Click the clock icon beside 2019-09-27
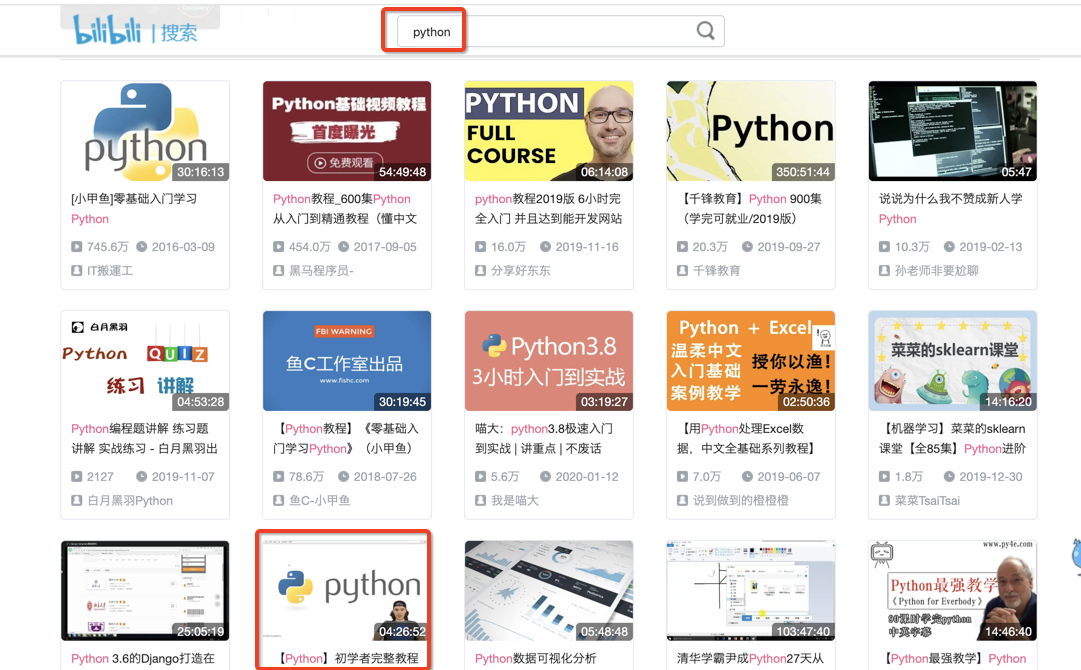The width and height of the screenshot is (1081, 670). point(747,247)
